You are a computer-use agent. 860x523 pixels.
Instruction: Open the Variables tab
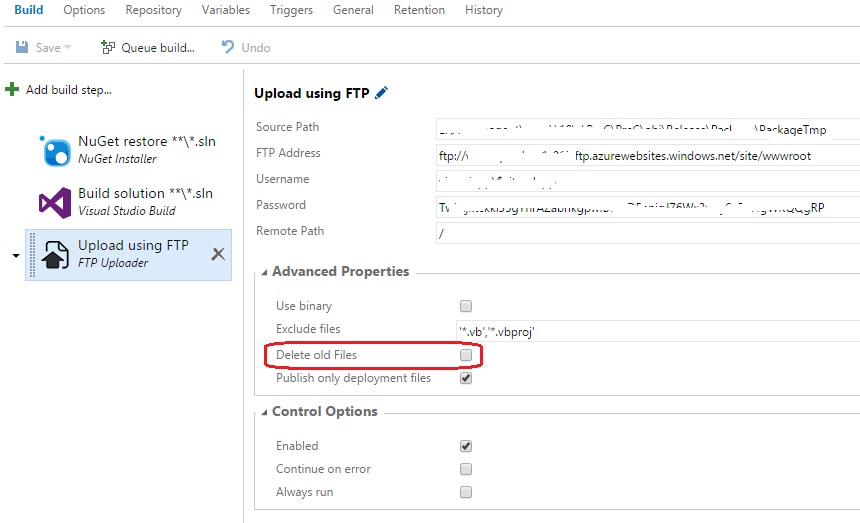(x=226, y=10)
